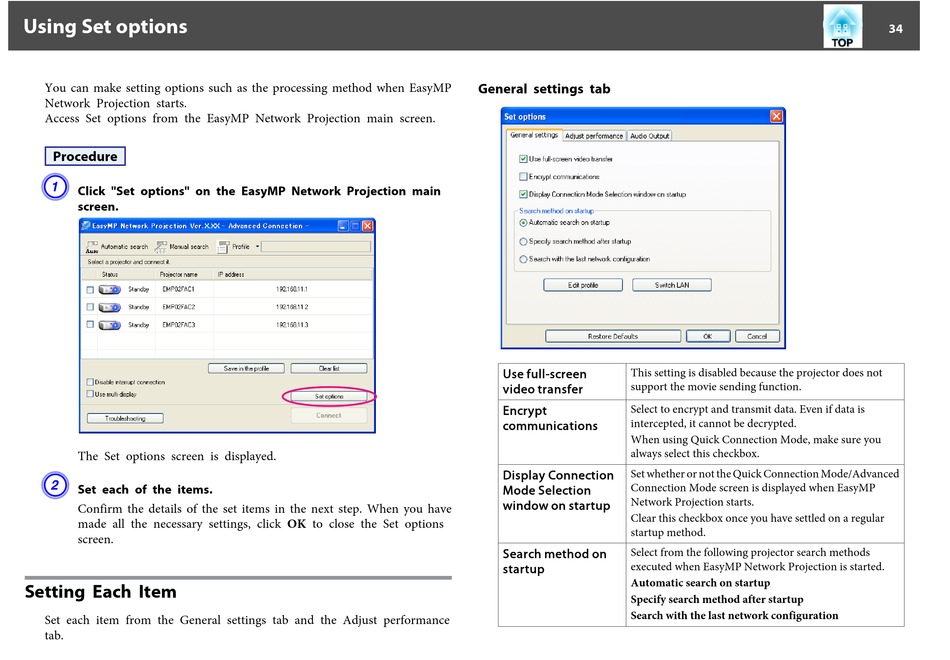Click "Set each of the items." step heading

pos(145,490)
